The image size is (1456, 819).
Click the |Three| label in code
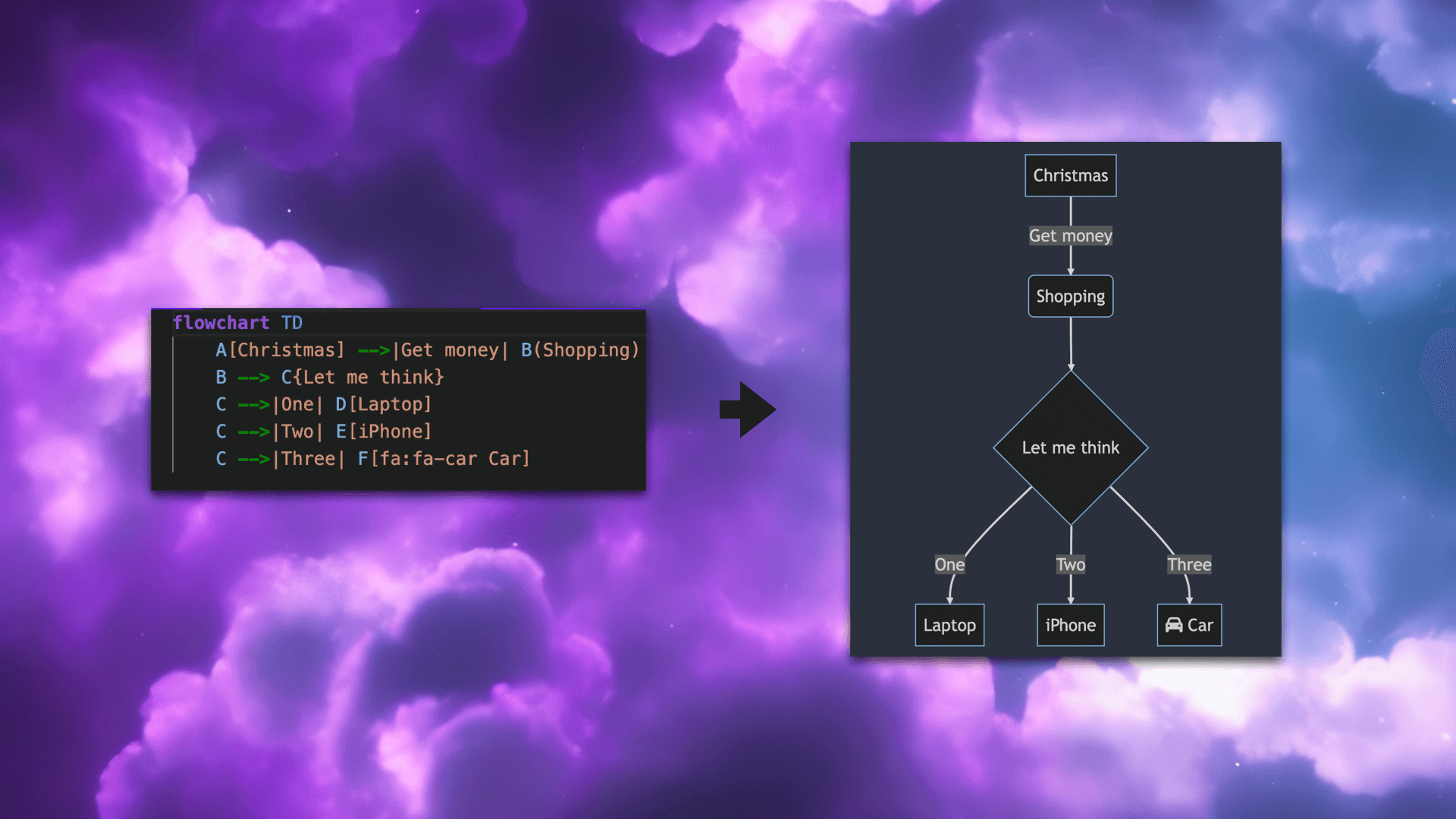pyautogui.click(x=309, y=459)
